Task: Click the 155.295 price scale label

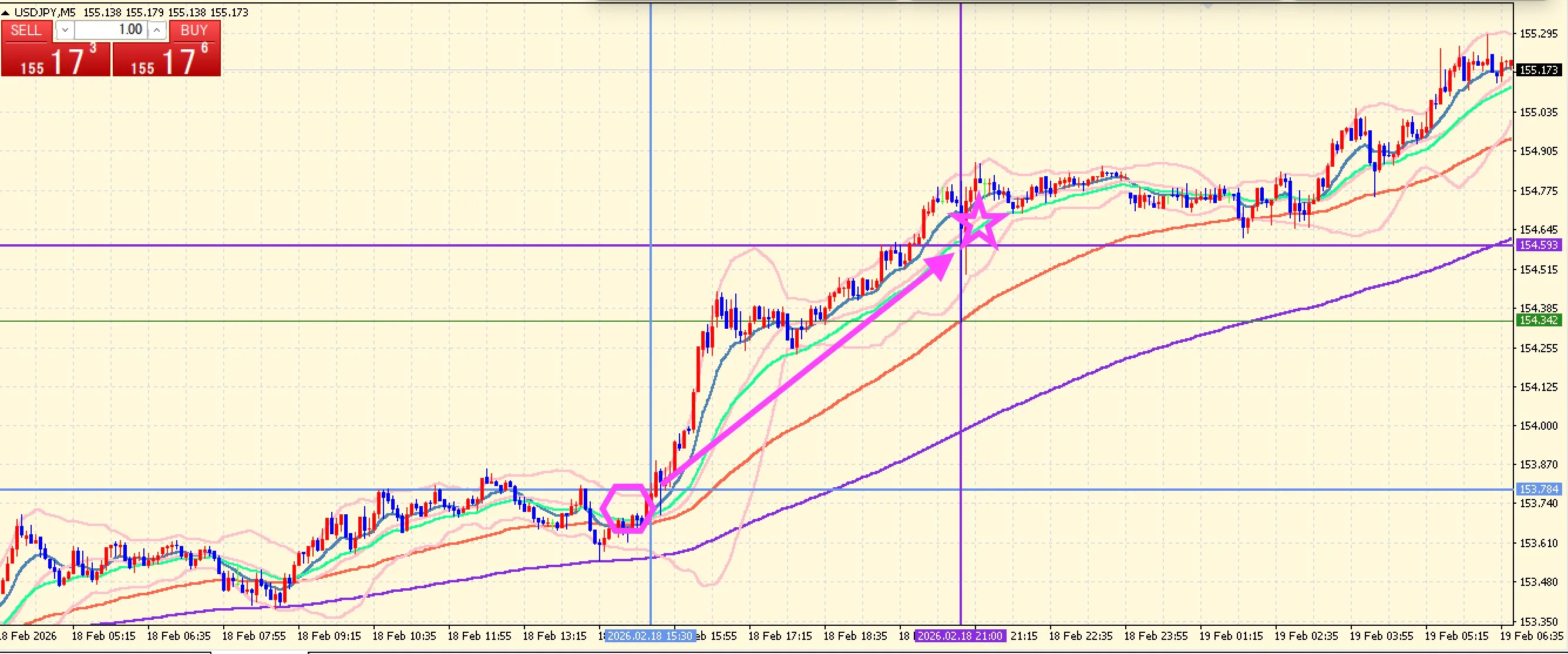Action: pos(1538,33)
